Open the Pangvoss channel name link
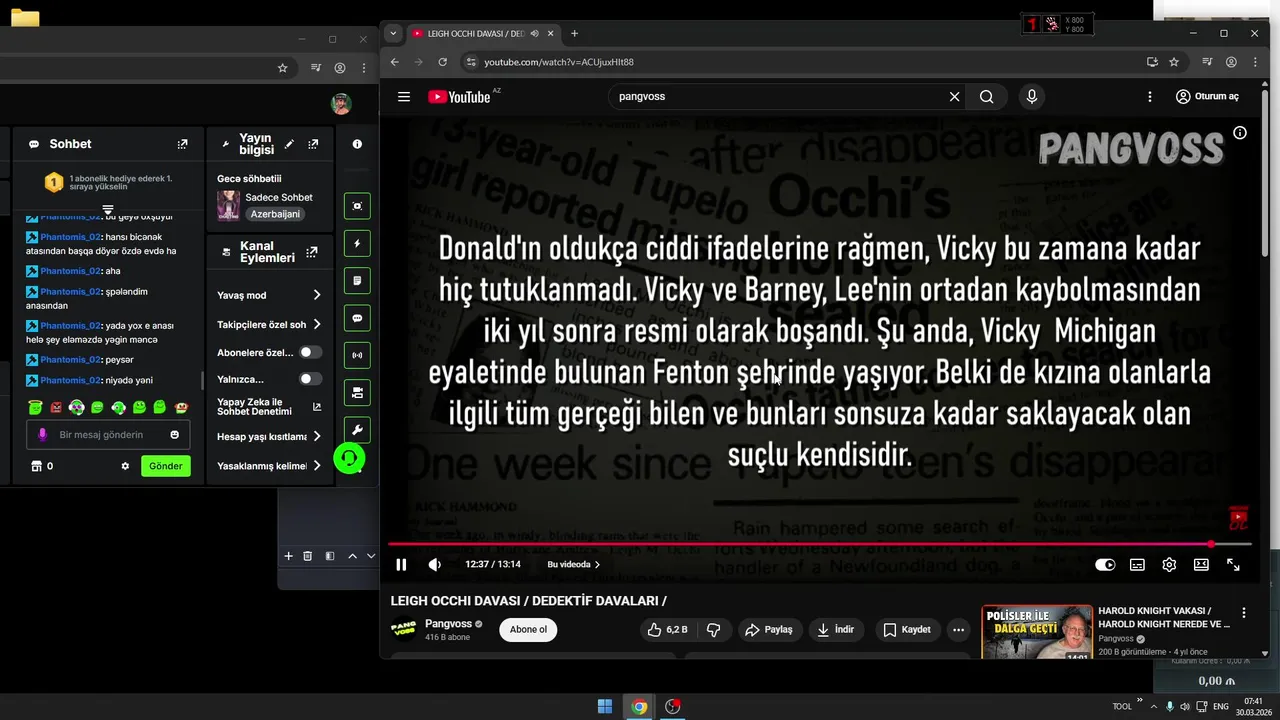This screenshot has width=1280, height=720. [448, 624]
